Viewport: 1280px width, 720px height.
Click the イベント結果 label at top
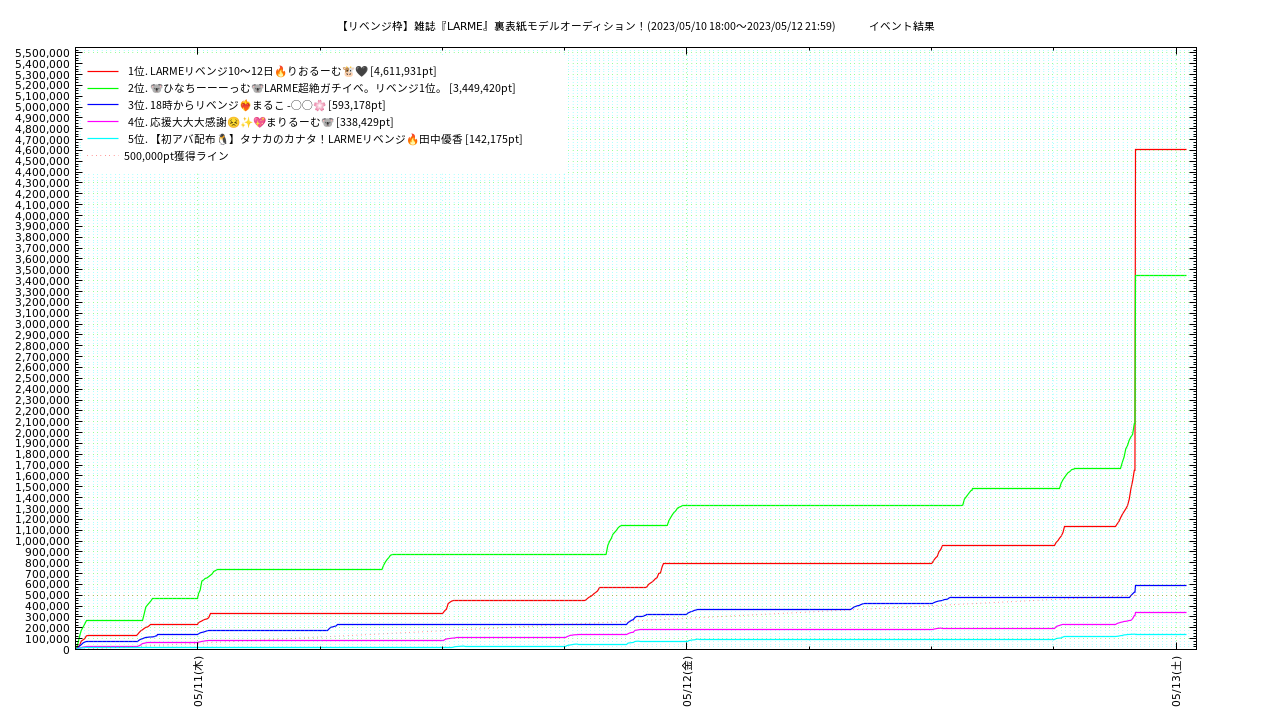coord(901,27)
